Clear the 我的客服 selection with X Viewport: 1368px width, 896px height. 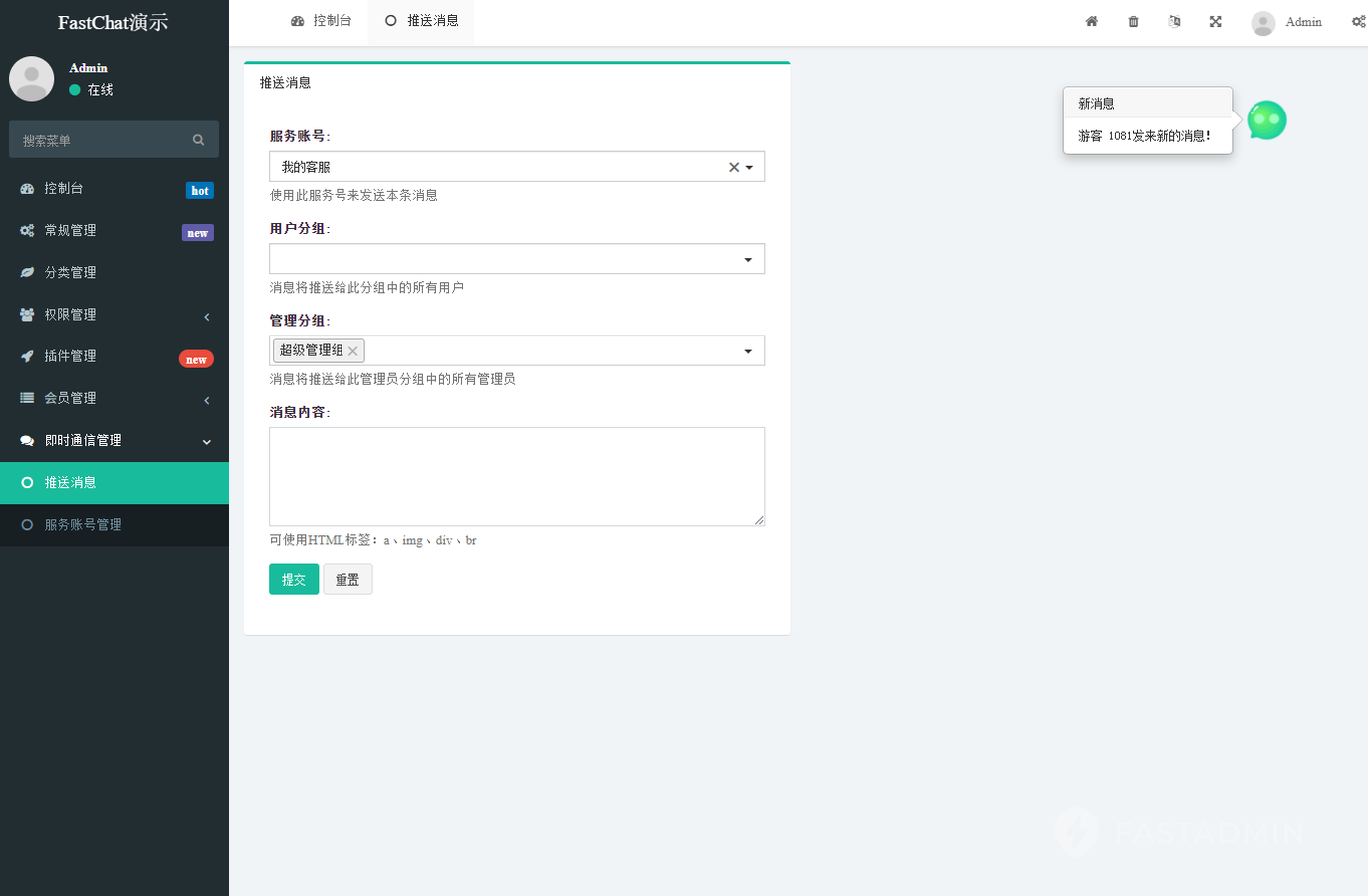734,167
